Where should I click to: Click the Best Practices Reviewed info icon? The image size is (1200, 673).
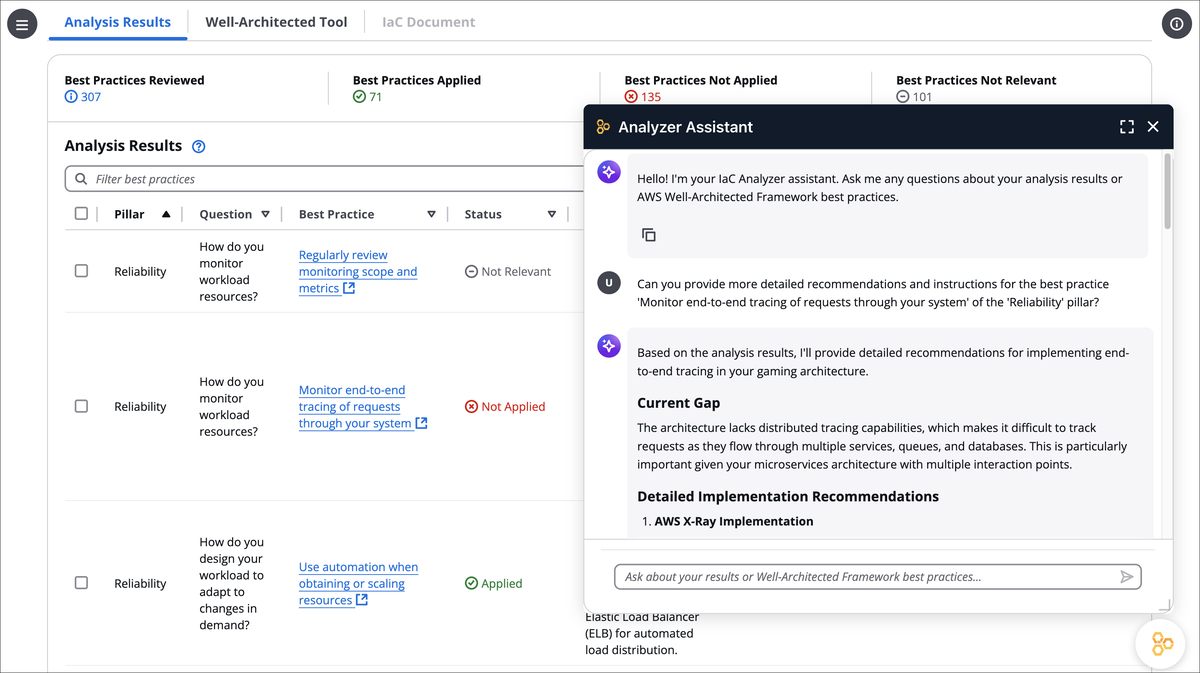(71, 97)
